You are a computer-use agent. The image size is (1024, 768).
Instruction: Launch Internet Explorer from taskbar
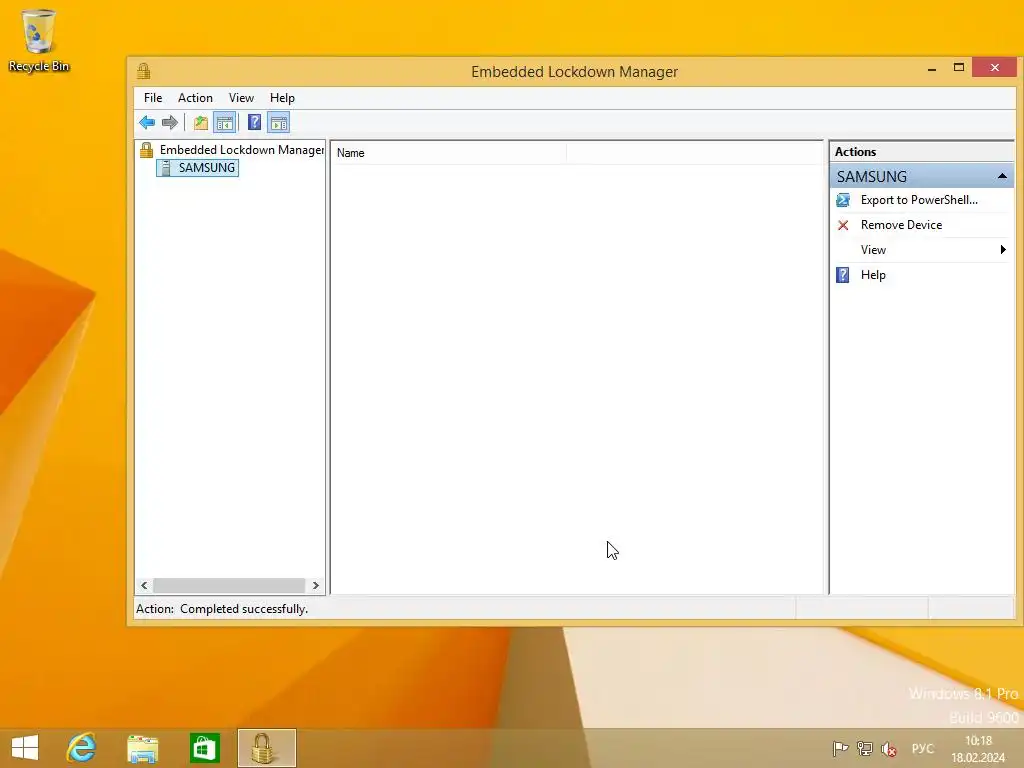82,748
